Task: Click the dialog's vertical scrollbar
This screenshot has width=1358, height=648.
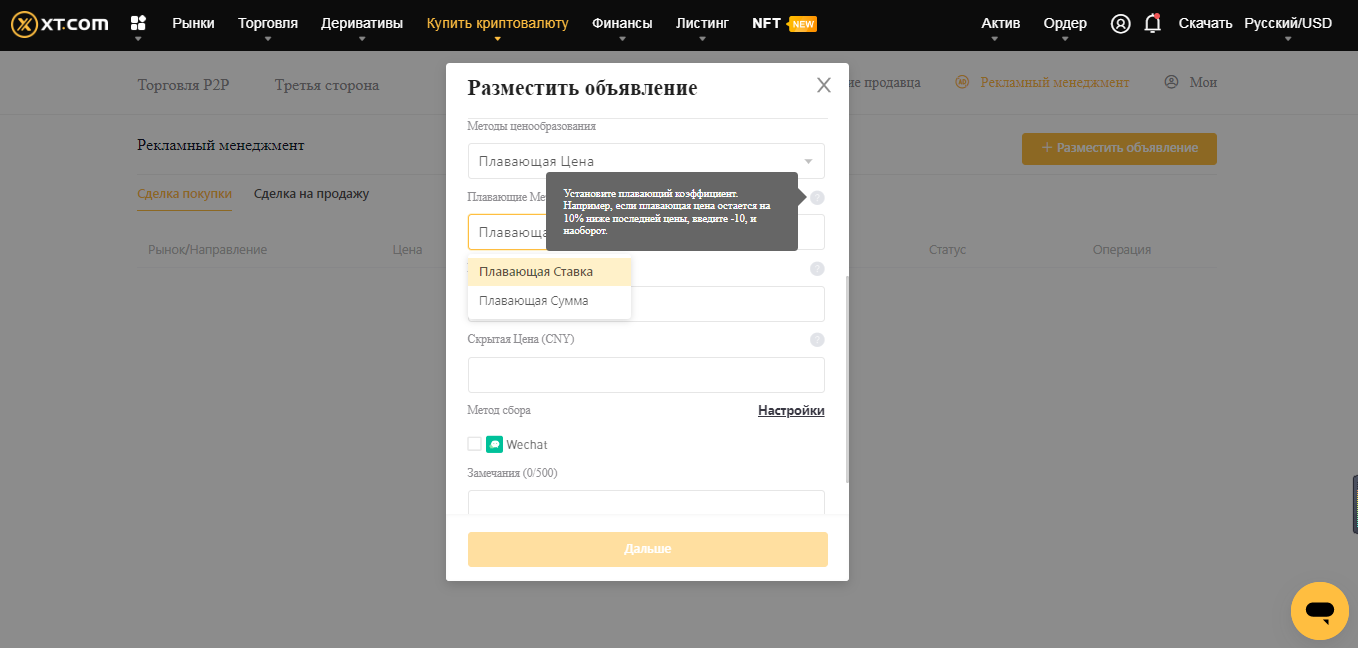Action: (848, 380)
